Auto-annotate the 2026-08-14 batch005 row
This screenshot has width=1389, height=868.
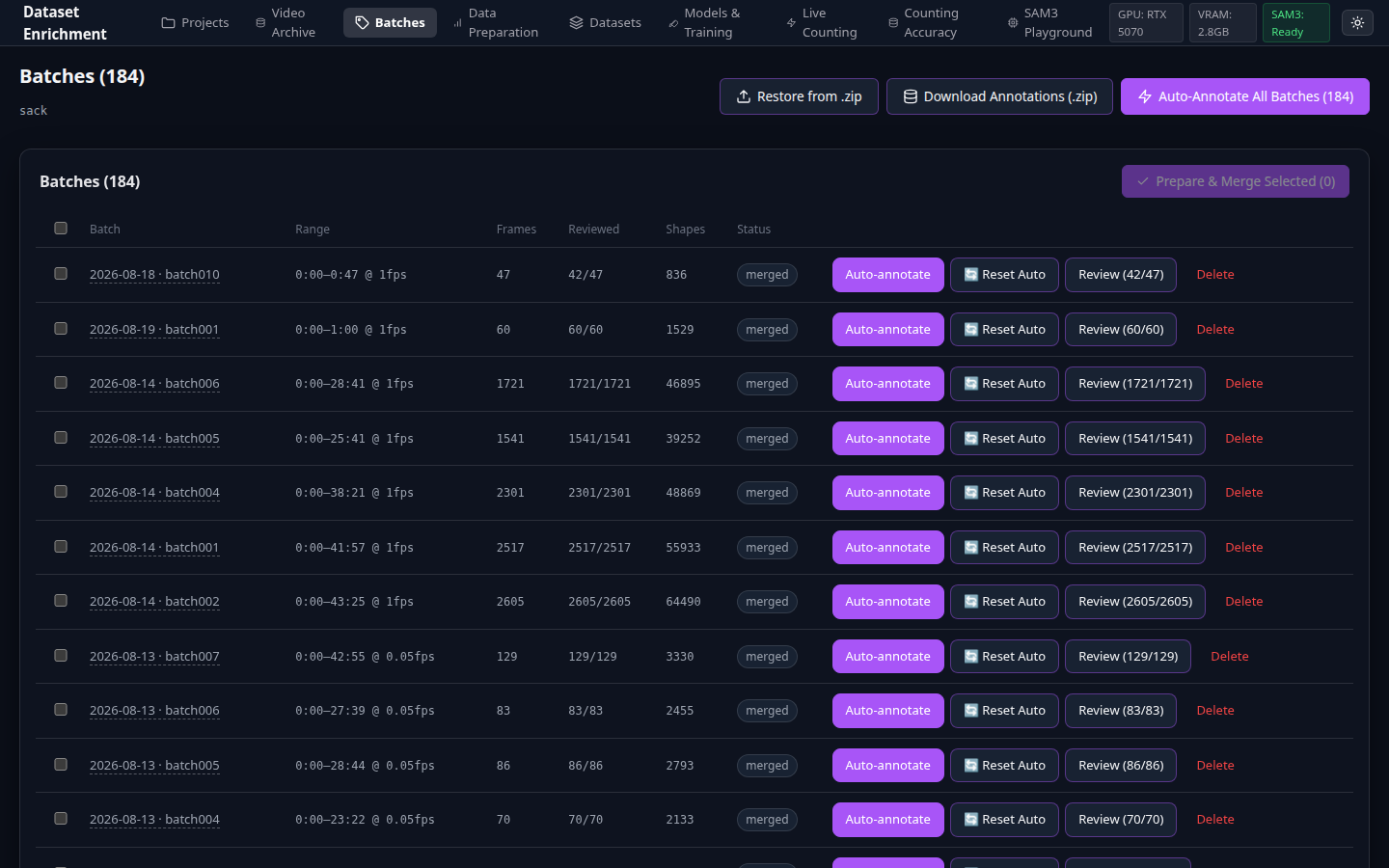click(x=887, y=439)
